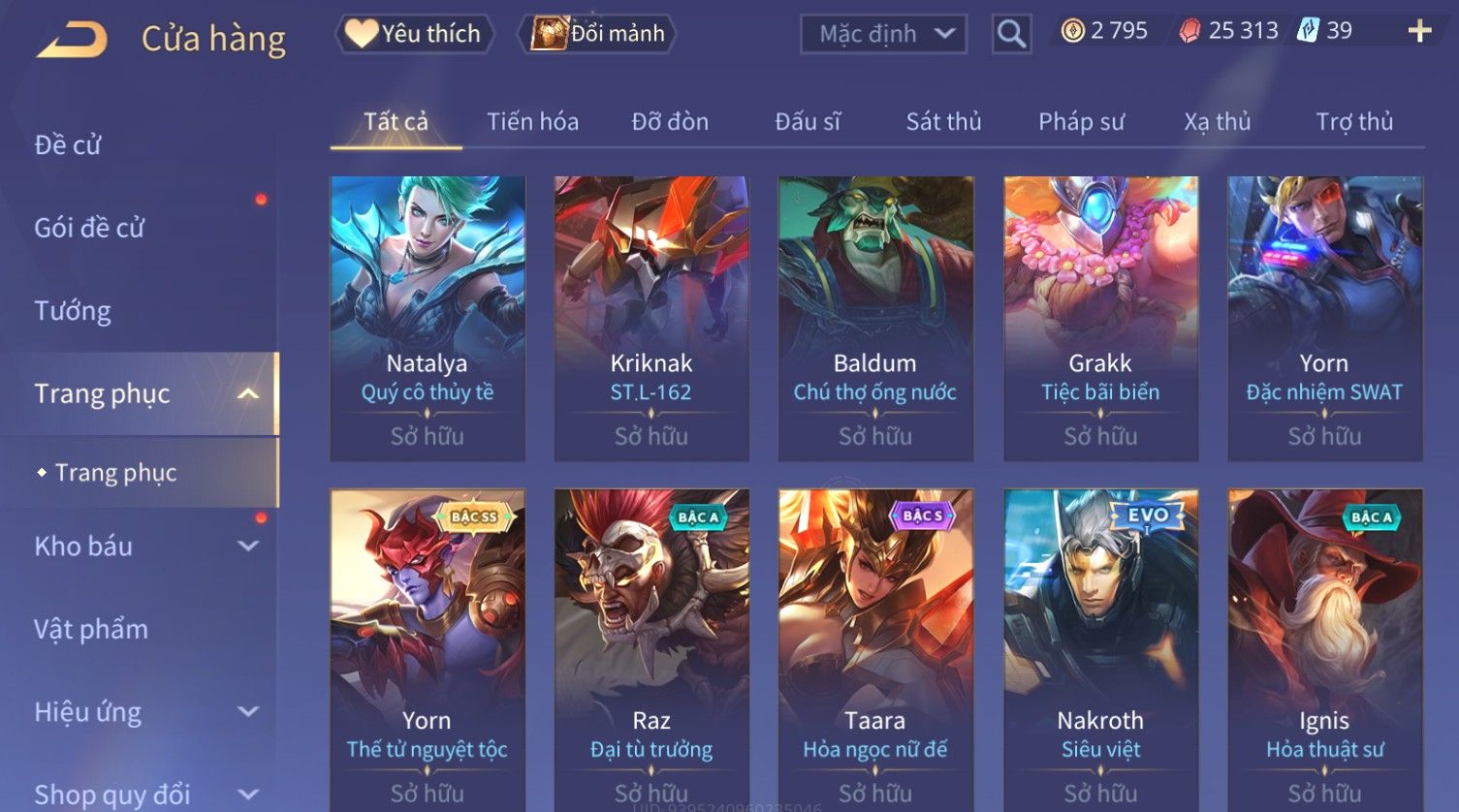Switch to the Sát thủ tab
1459x812 pixels.
coord(943,122)
